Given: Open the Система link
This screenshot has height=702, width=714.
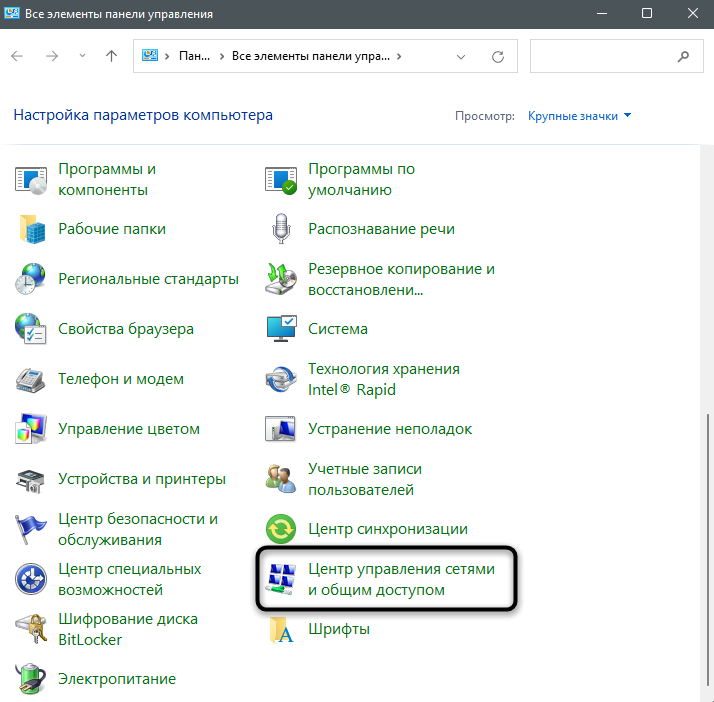Looking at the screenshot, I should 338,329.
